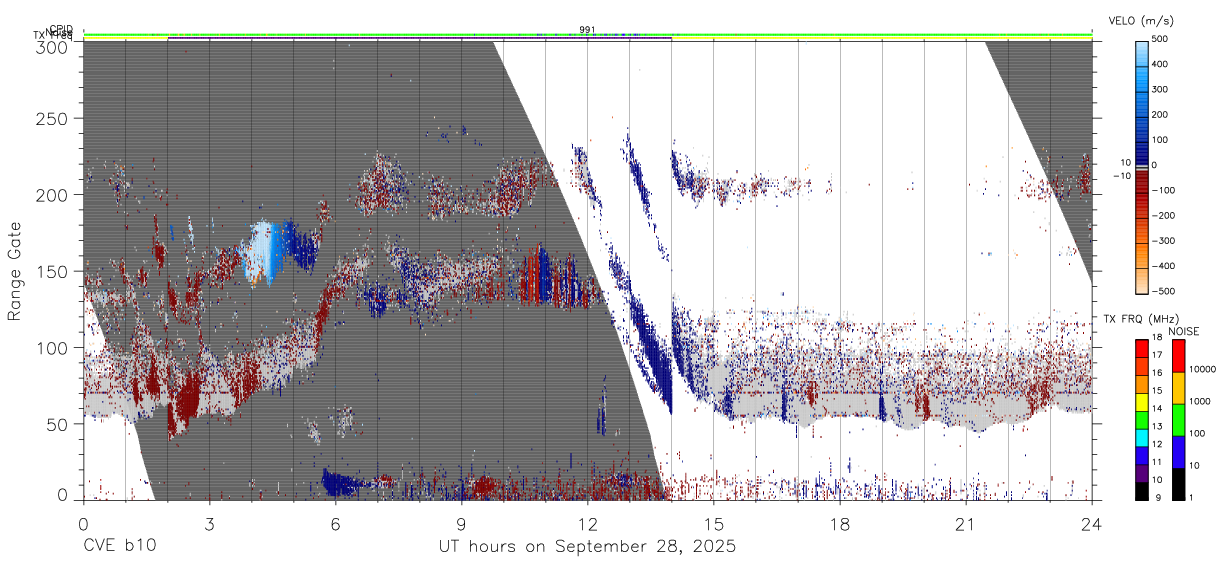This screenshot has width=1228, height=567.
Task: Click the '10000' noise legend value
Action: pyautogui.click(x=1203, y=368)
